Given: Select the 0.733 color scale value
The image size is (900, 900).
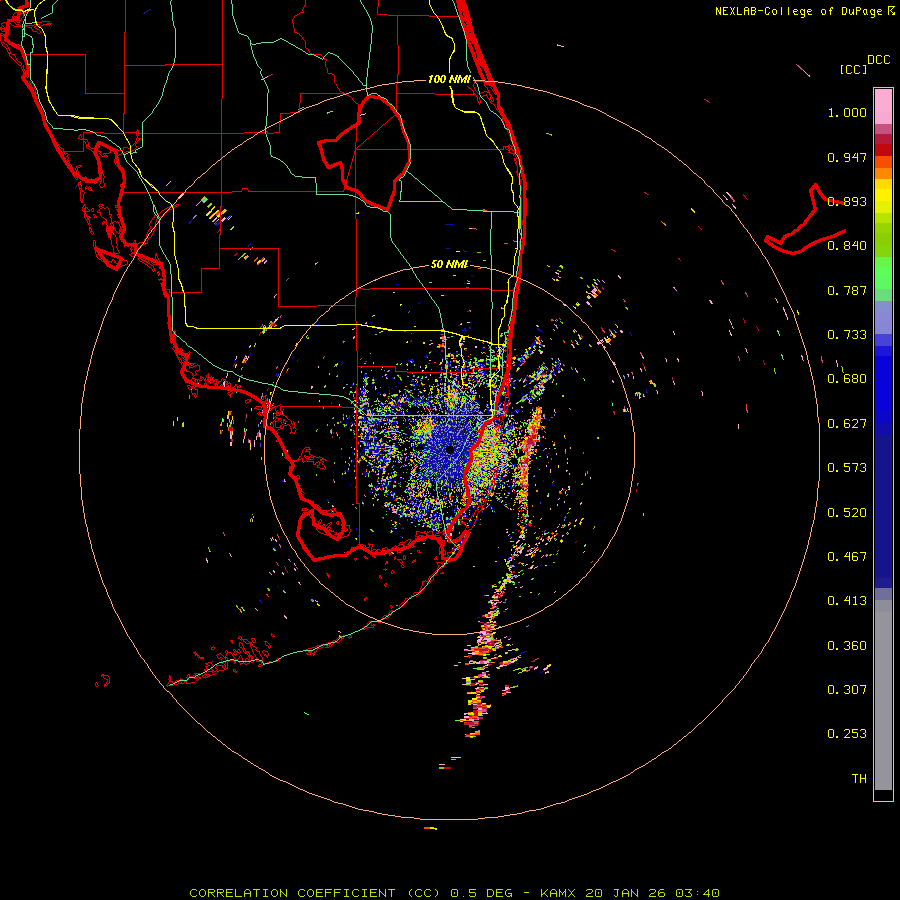Looking at the screenshot, I should click(847, 335).
